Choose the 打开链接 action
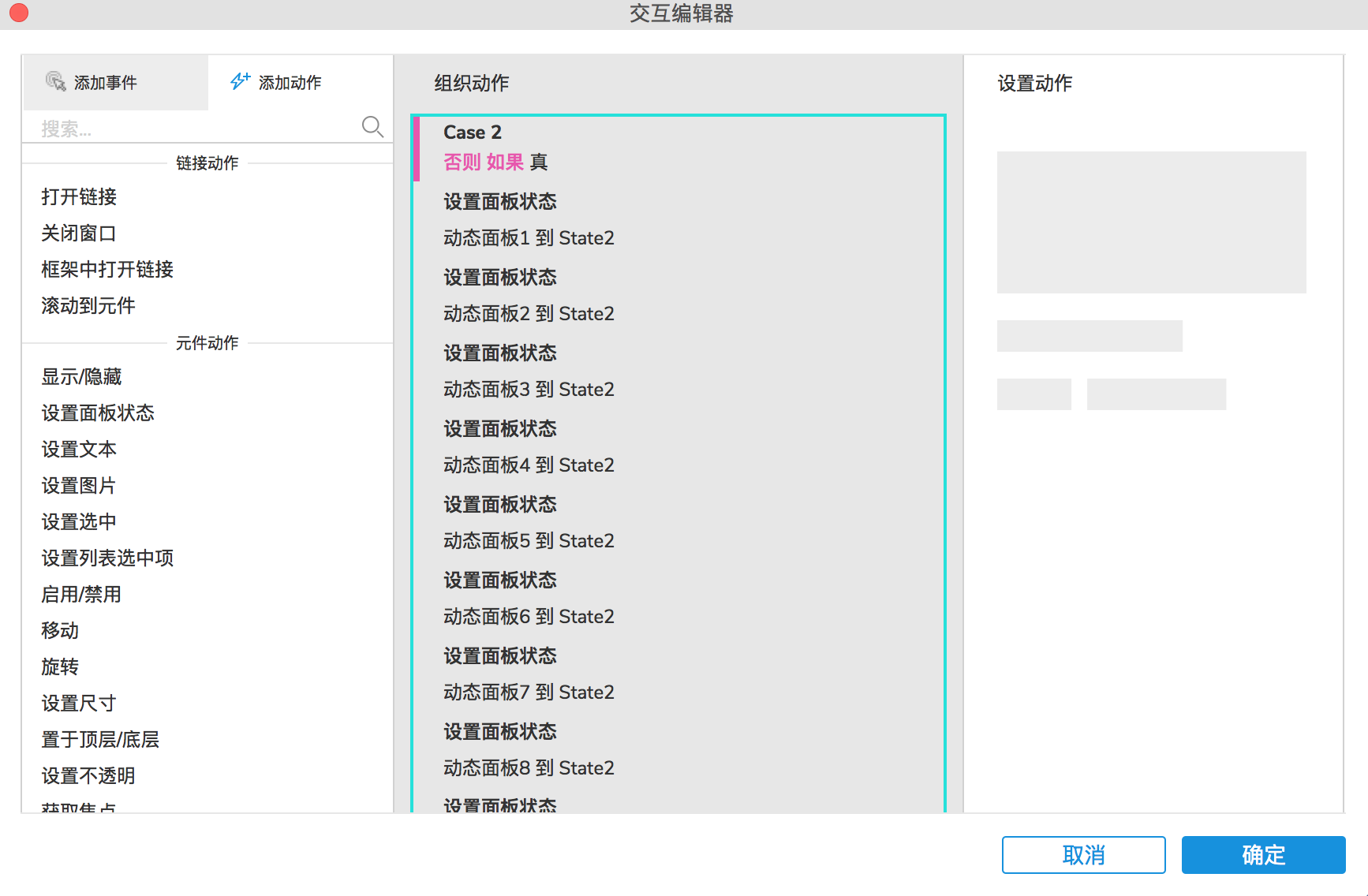1368x896 pixels. [79, 196]
